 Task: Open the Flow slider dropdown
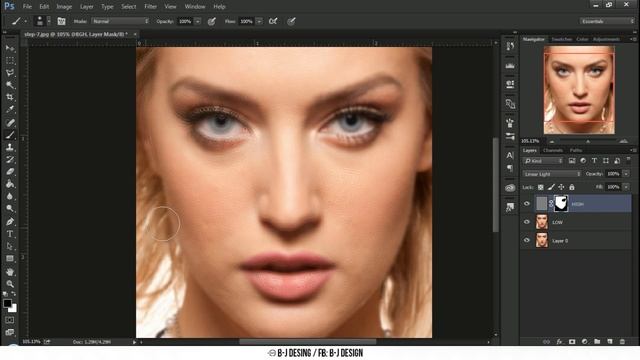[259, 21]
